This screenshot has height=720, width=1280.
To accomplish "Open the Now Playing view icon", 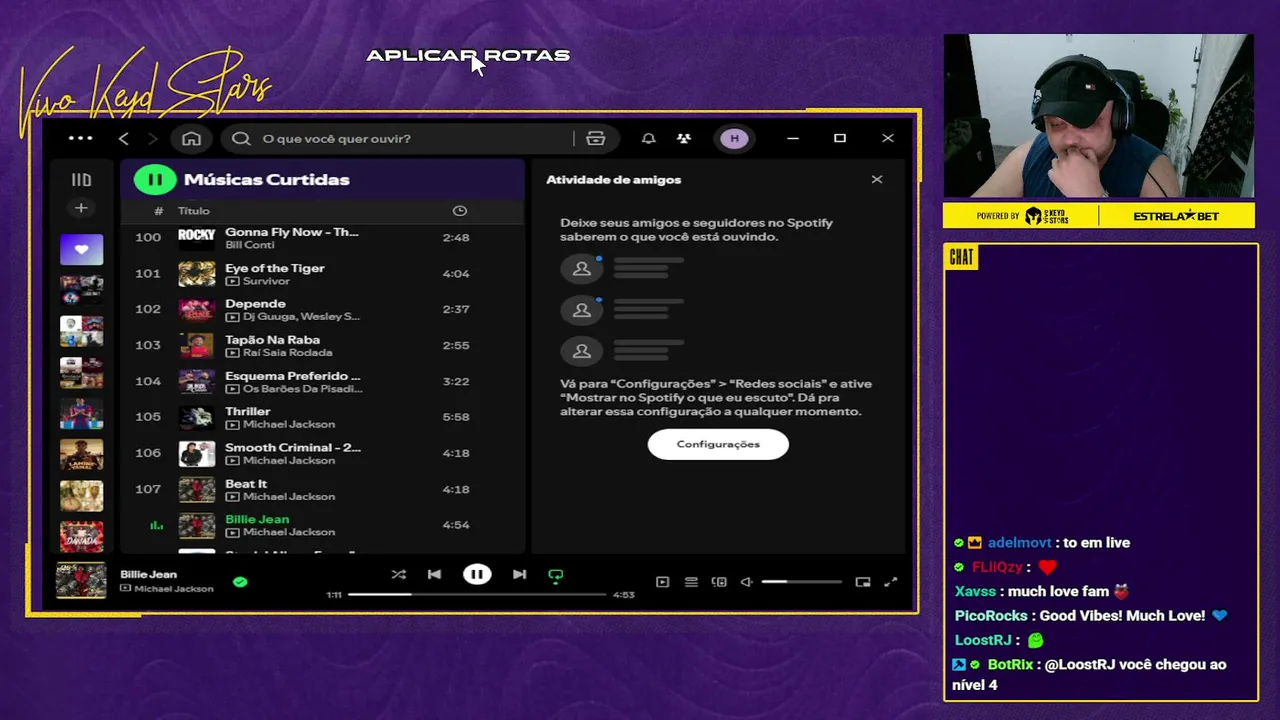I will tap(662, 582).
